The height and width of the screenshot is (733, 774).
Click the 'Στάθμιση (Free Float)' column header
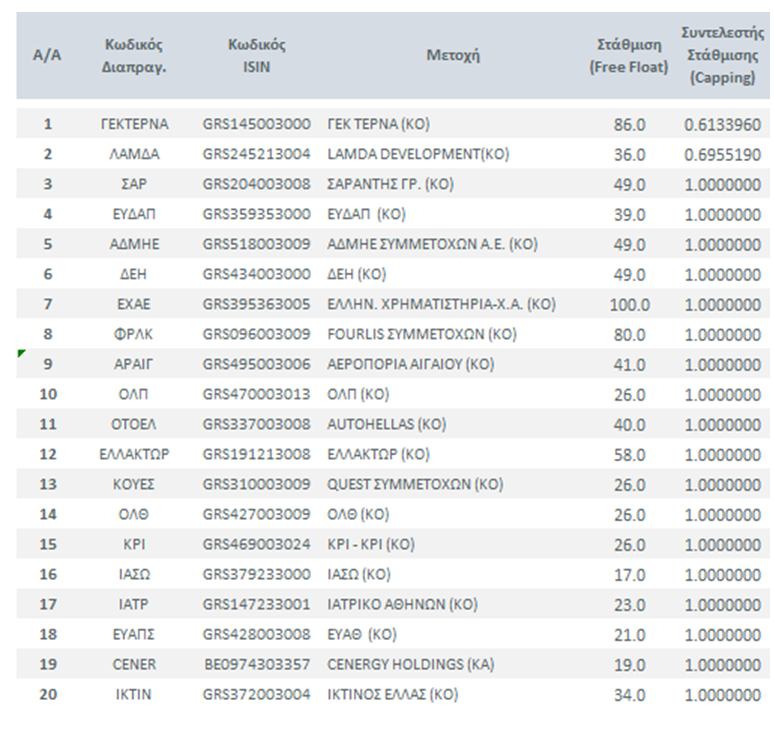[x=628, y=55]
